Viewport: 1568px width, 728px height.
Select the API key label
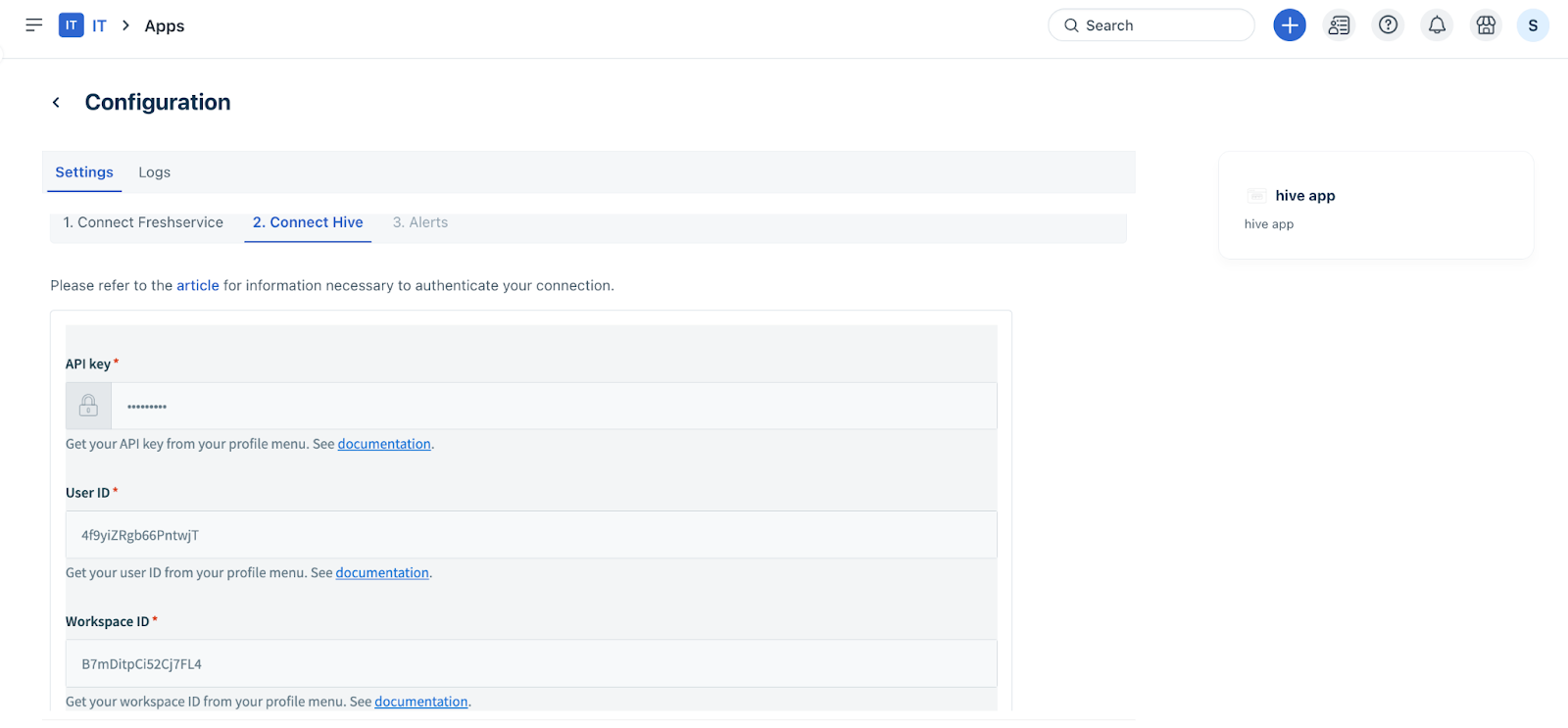[x=88, y=364]
